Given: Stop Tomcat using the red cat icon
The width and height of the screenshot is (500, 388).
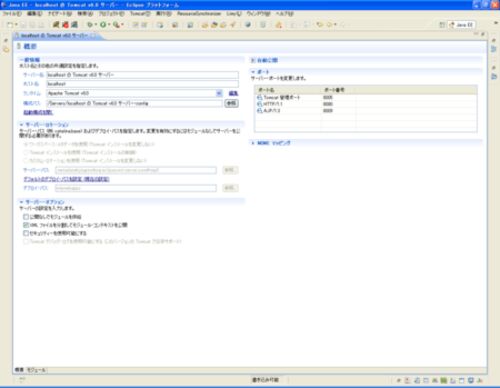Looking at the screenshot, I should [65, 24].
